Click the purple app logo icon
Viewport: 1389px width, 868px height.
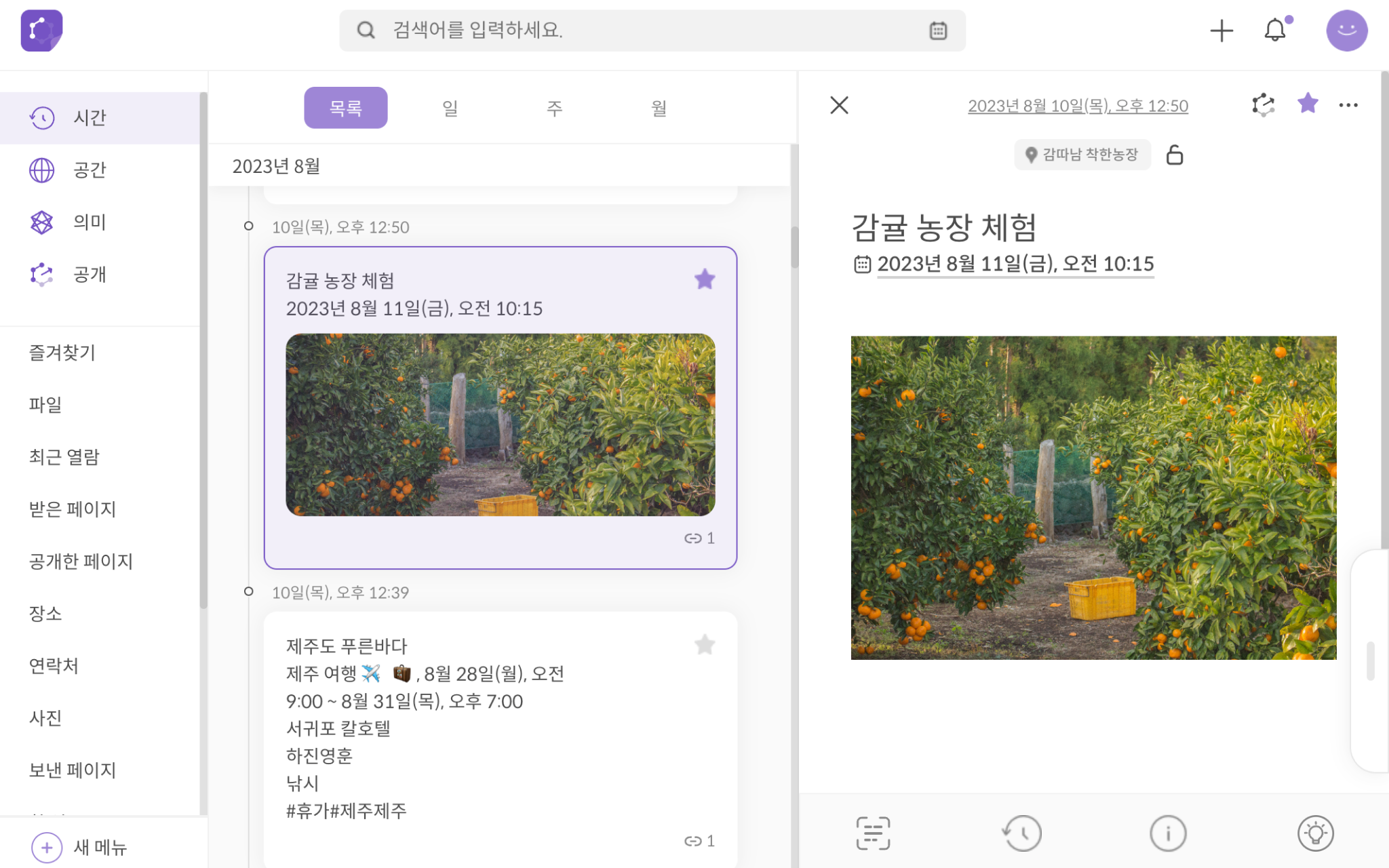point(41,31)
